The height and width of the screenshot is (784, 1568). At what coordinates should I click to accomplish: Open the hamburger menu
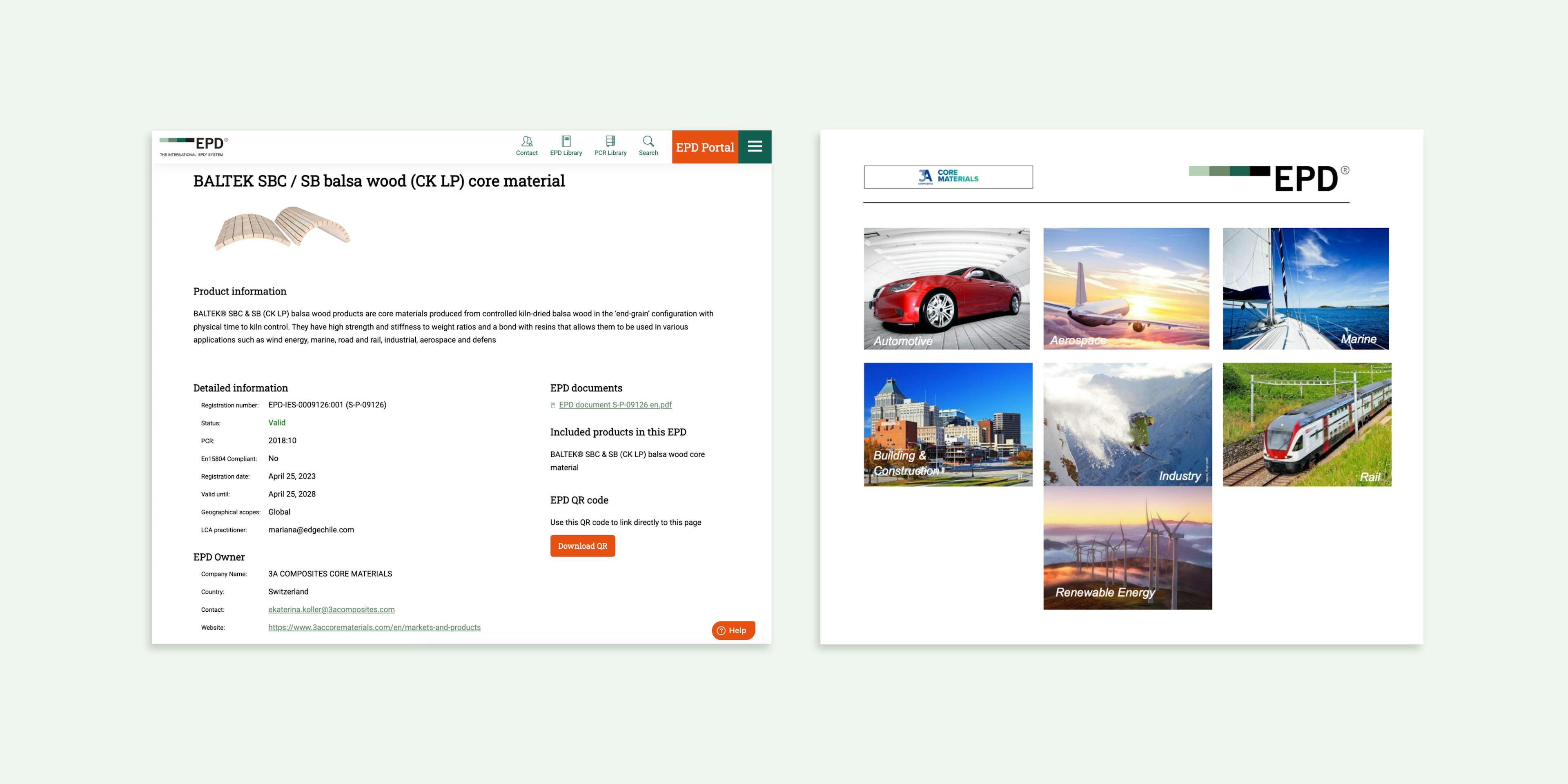(x=755, y=147)
